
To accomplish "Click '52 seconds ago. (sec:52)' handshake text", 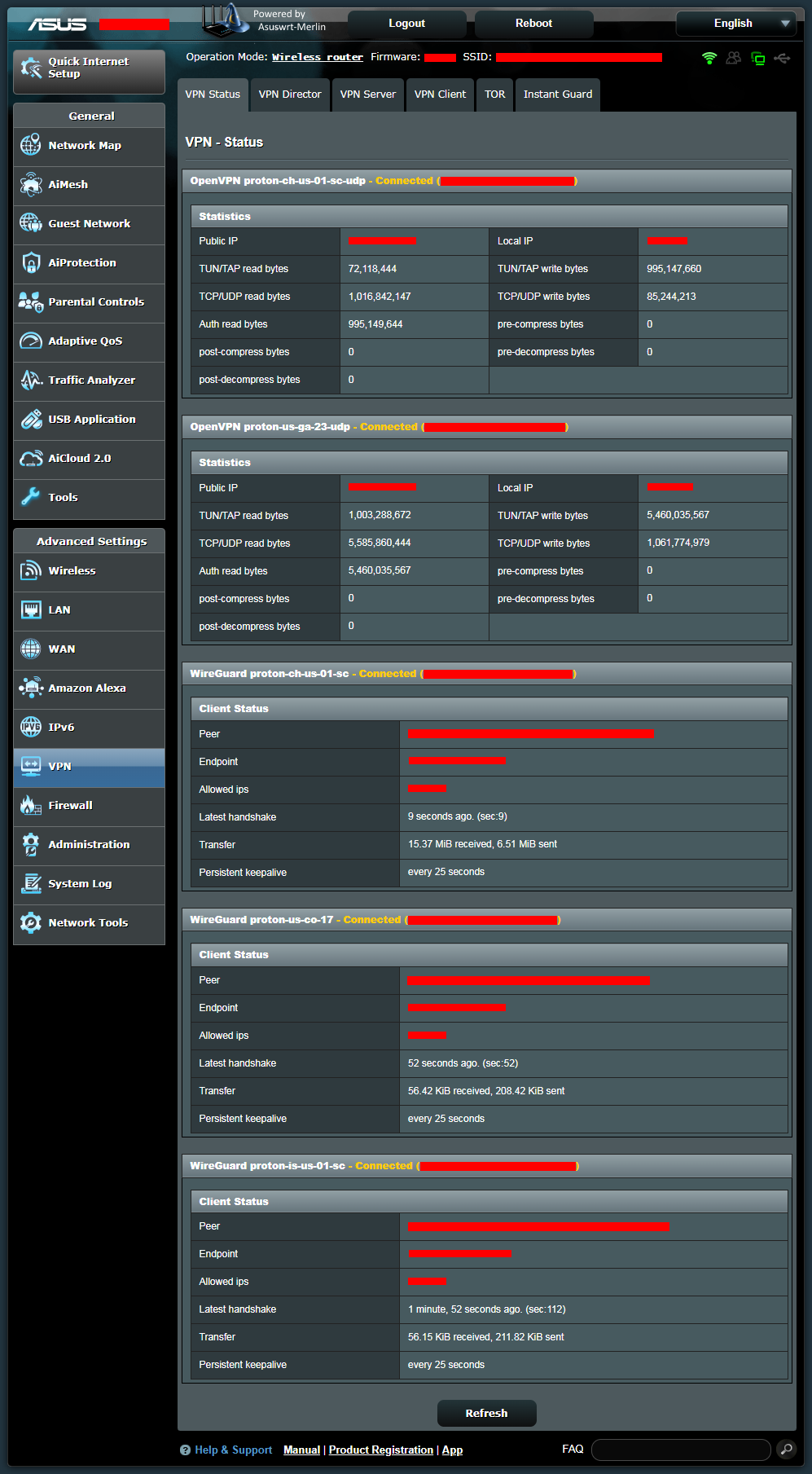I will pyautogui.click(x=463, y=1063).
